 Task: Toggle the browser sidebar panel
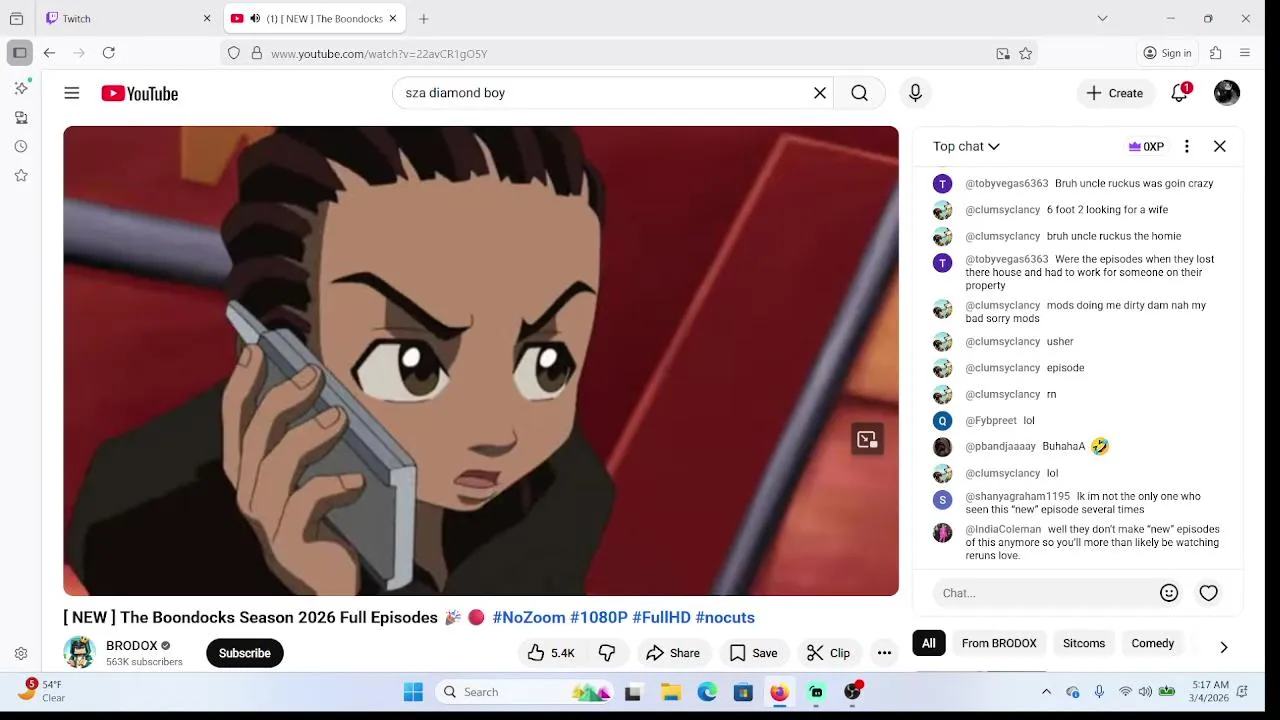19,53
